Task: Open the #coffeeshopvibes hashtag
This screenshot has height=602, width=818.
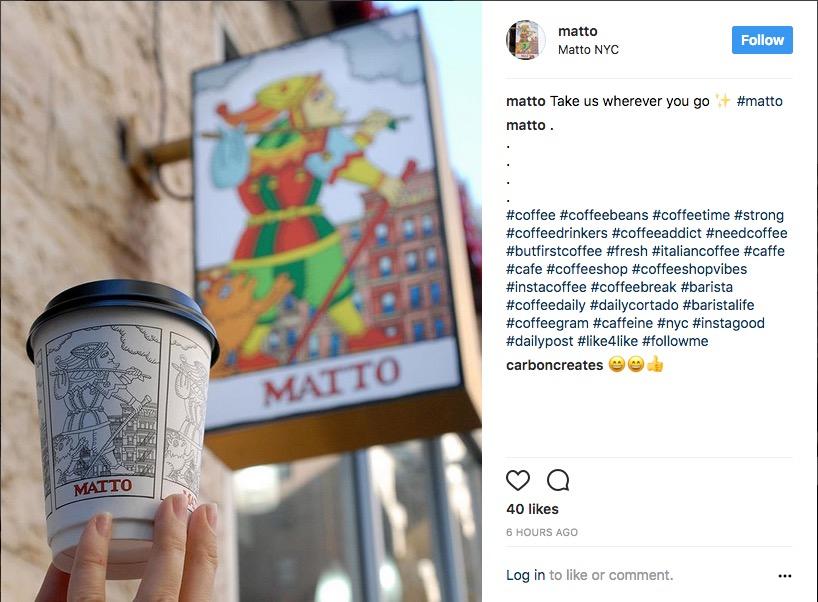Action: [689, 269]
